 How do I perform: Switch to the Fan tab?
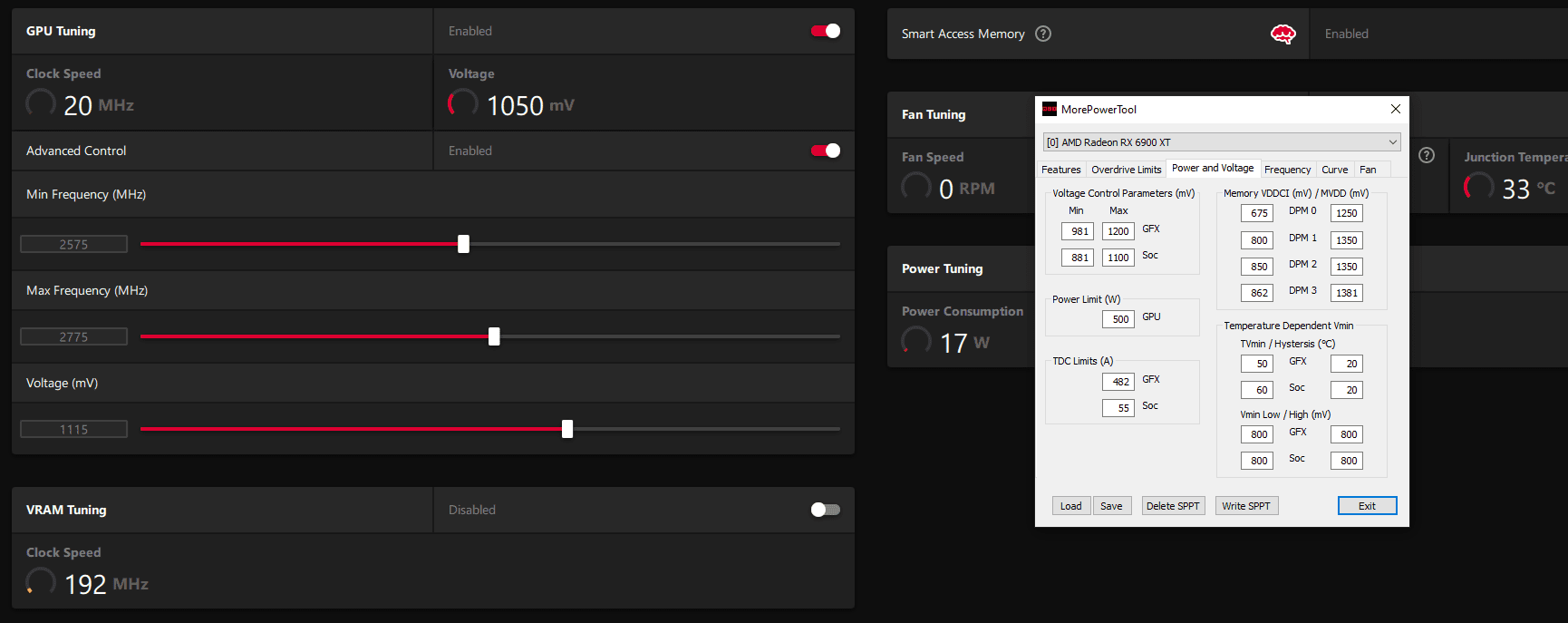1368,170
